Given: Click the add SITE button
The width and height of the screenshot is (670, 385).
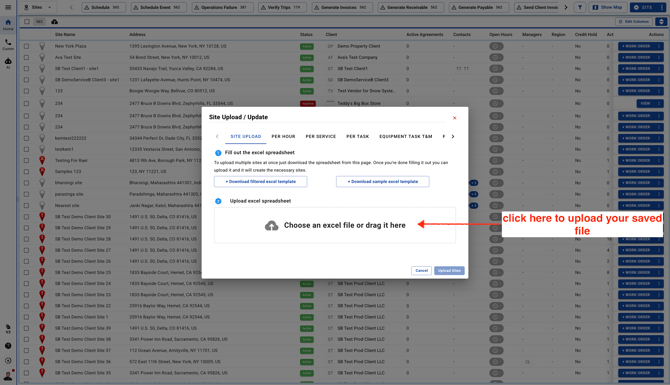Looking at the screenshot, I should click(x=644, y=7).
